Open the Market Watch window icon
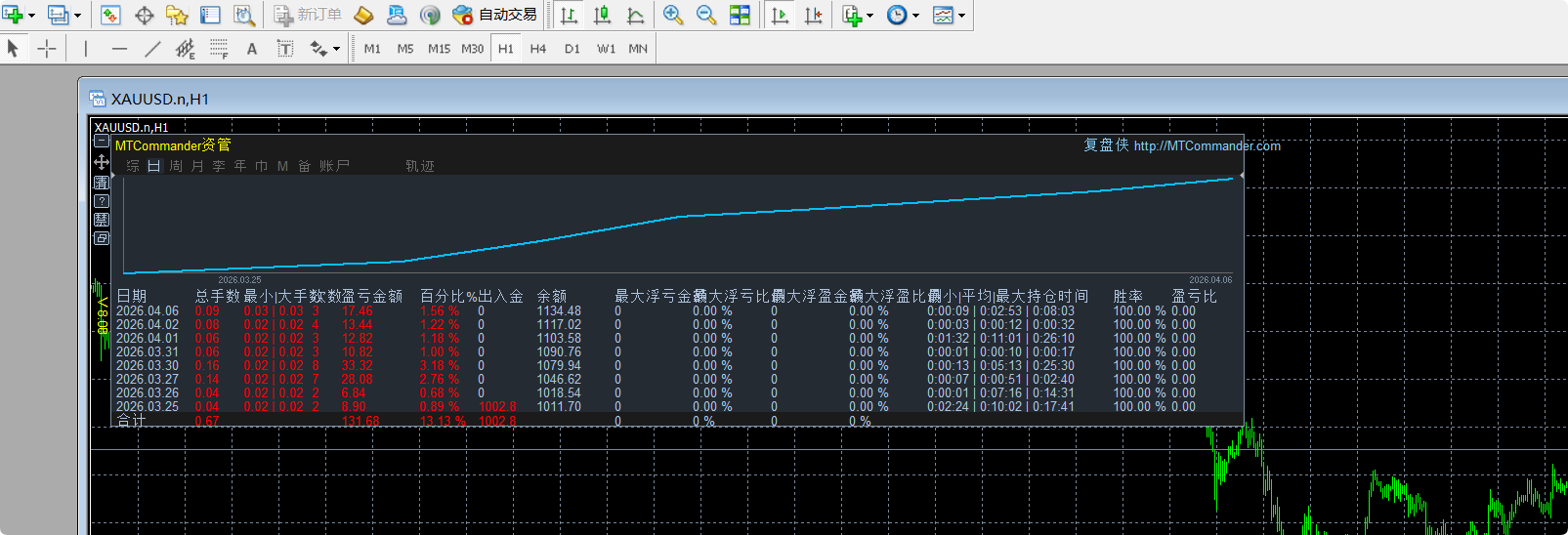The image size is (1568, 535). [110, 15]
